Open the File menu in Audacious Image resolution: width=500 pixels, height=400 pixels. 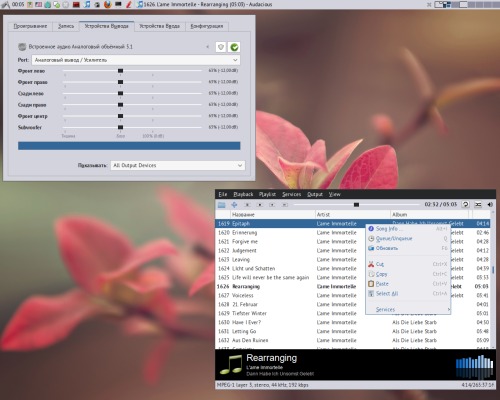pos(223,194)
